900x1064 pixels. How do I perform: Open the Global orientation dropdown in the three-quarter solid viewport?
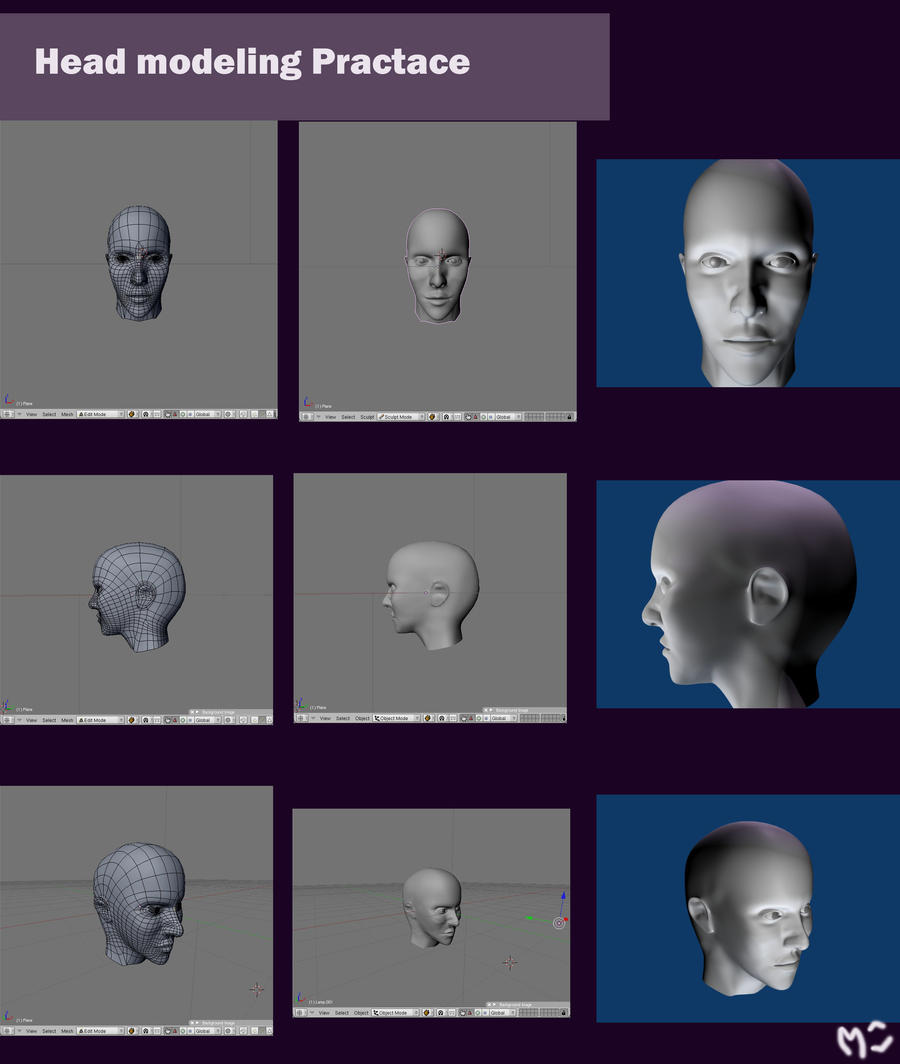[502, 1012]
